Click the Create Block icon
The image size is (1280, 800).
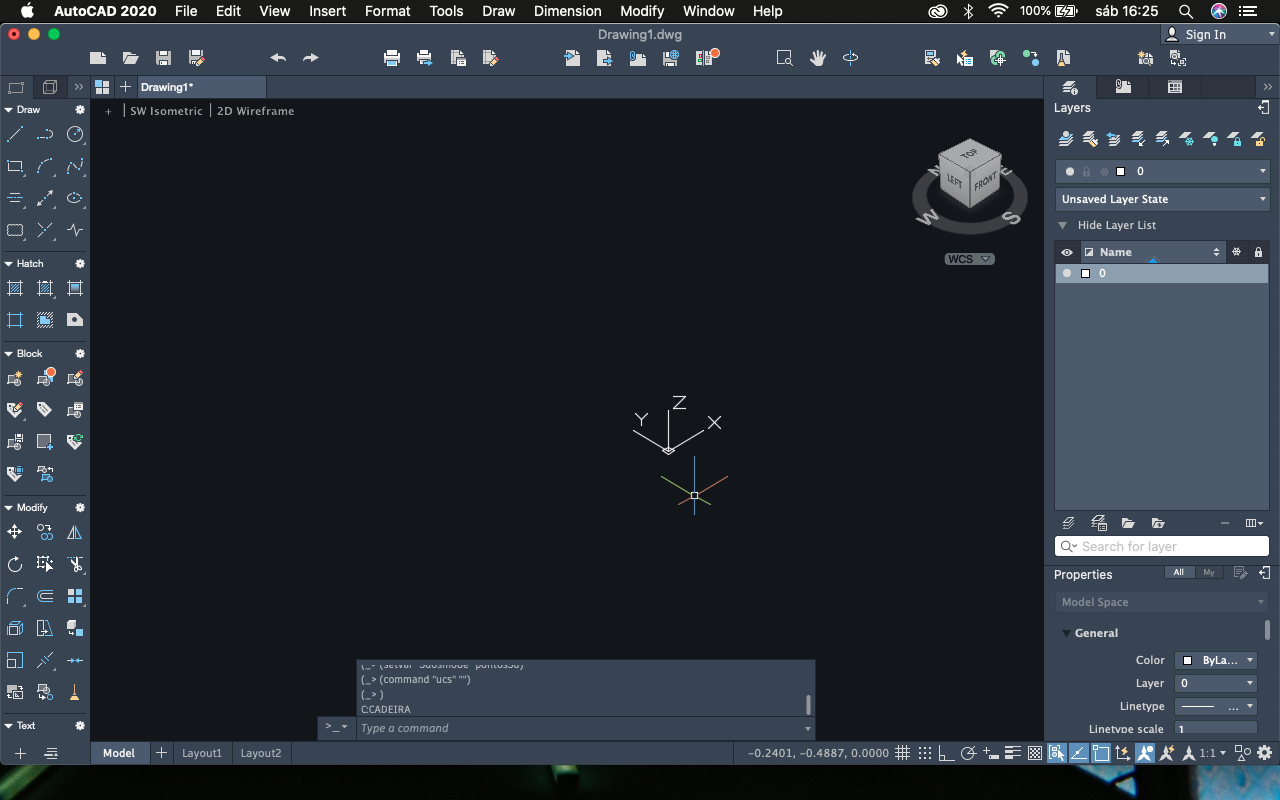click(15, 379)
